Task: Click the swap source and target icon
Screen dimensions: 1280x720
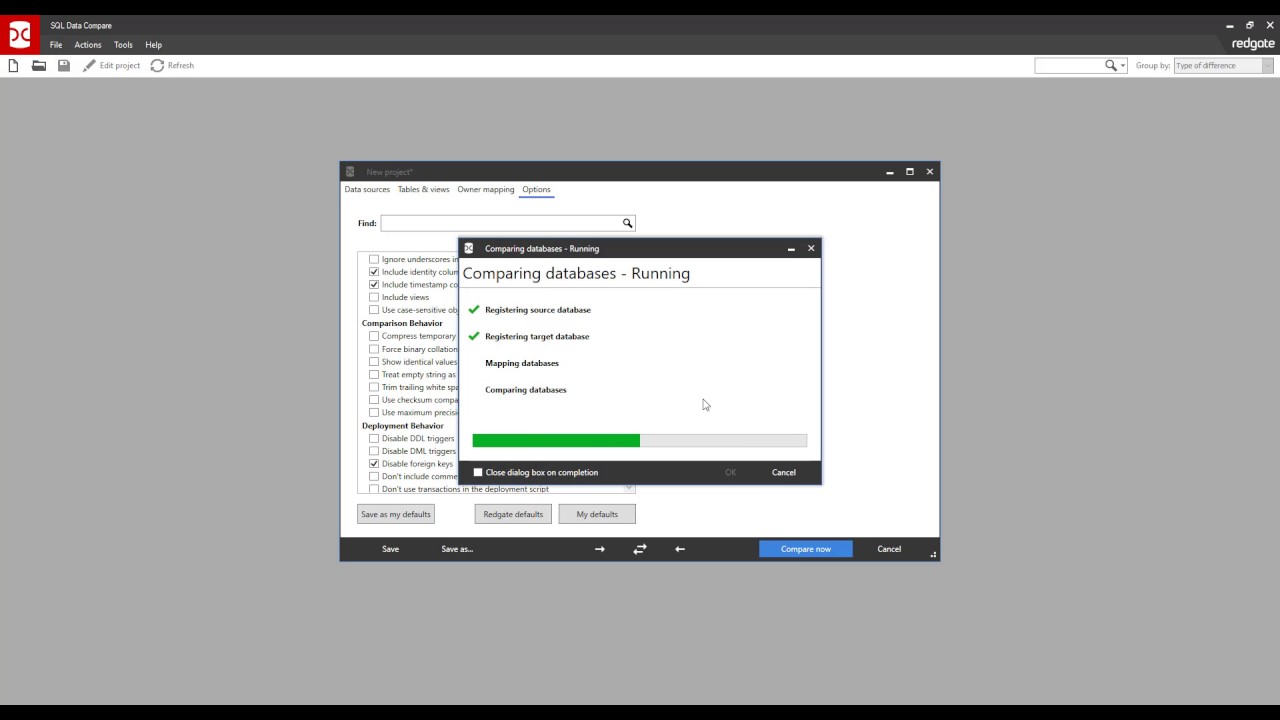Action: click(x=640, y=549)
